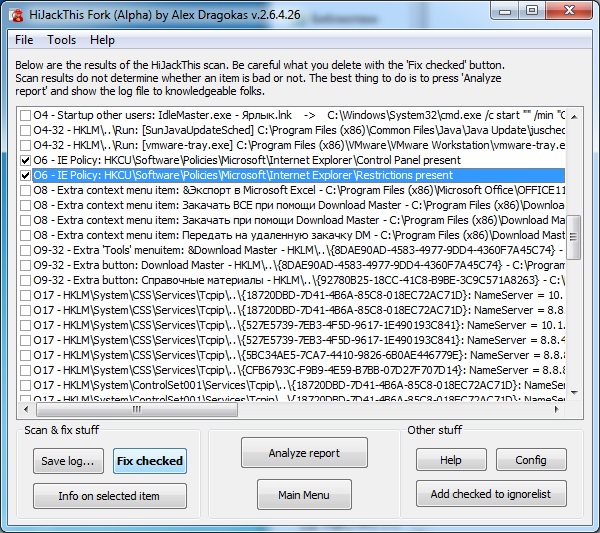This screenshot has height=533, width=600.
Task: Click the vertical scrollbar thumb
Action: click(x=574, y=237)
